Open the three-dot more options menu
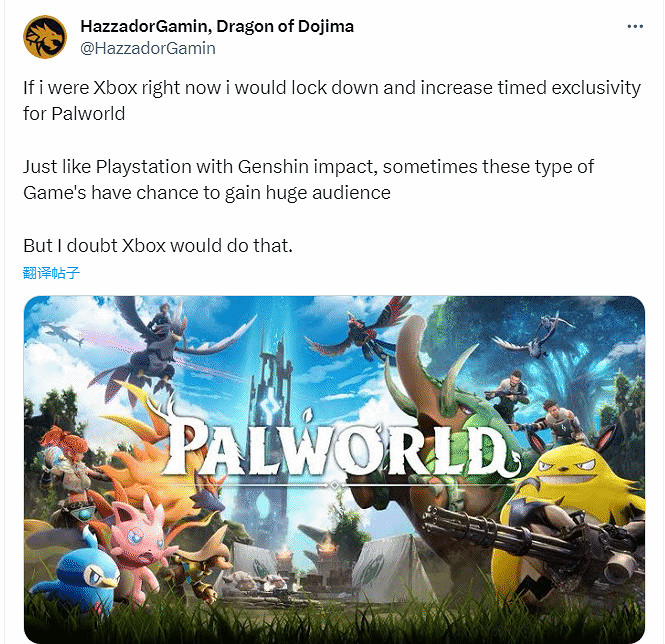665x644 pixels. pyautogui.click(x=635, y=26)
